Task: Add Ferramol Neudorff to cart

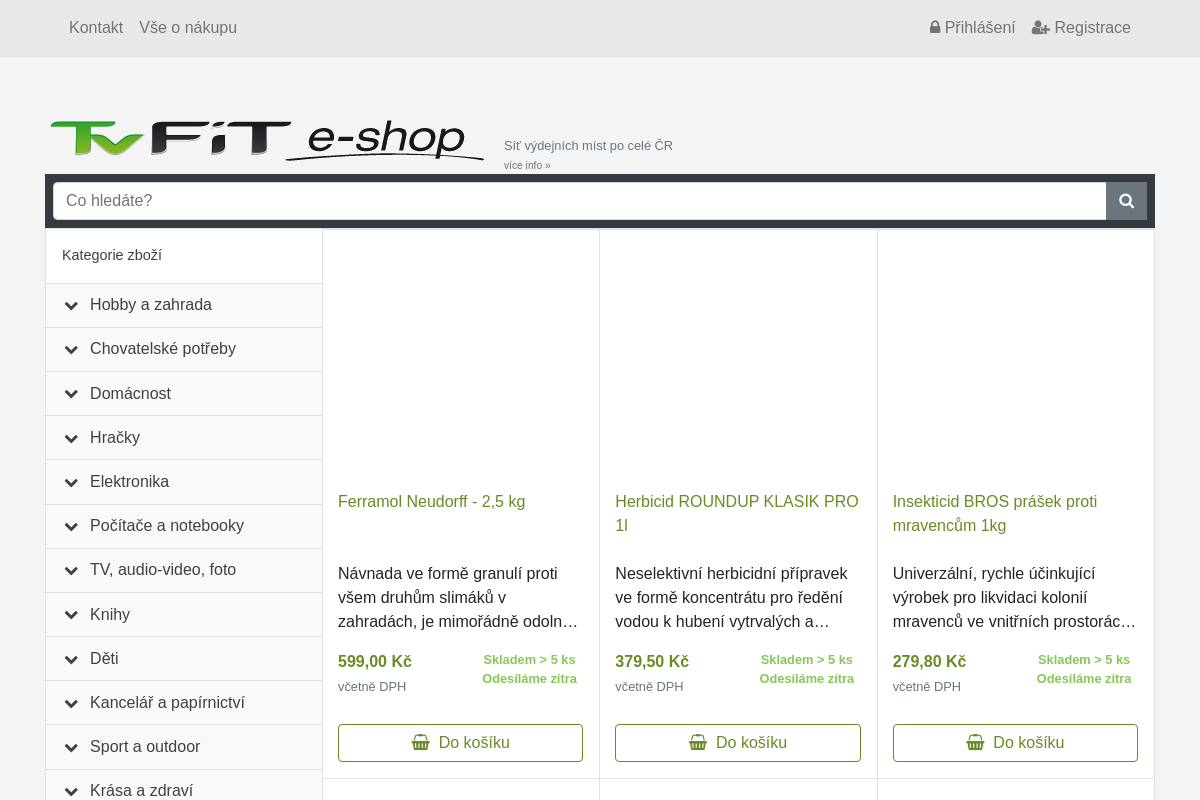Action: pos(460,743)
